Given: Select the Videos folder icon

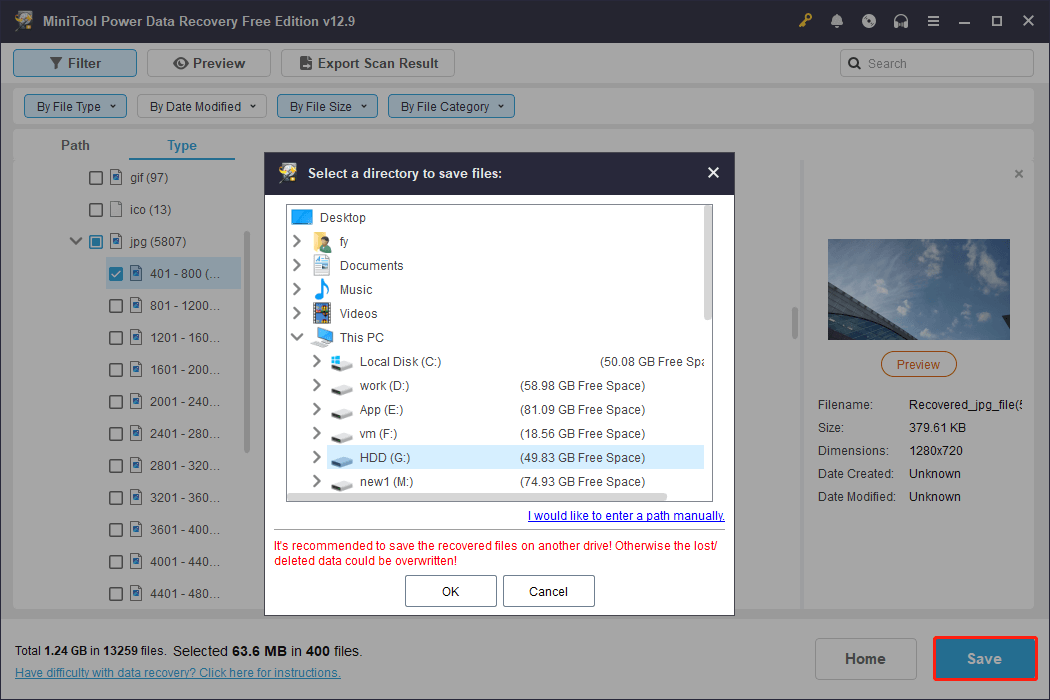Looking at the screenshot, I should 322,313.
